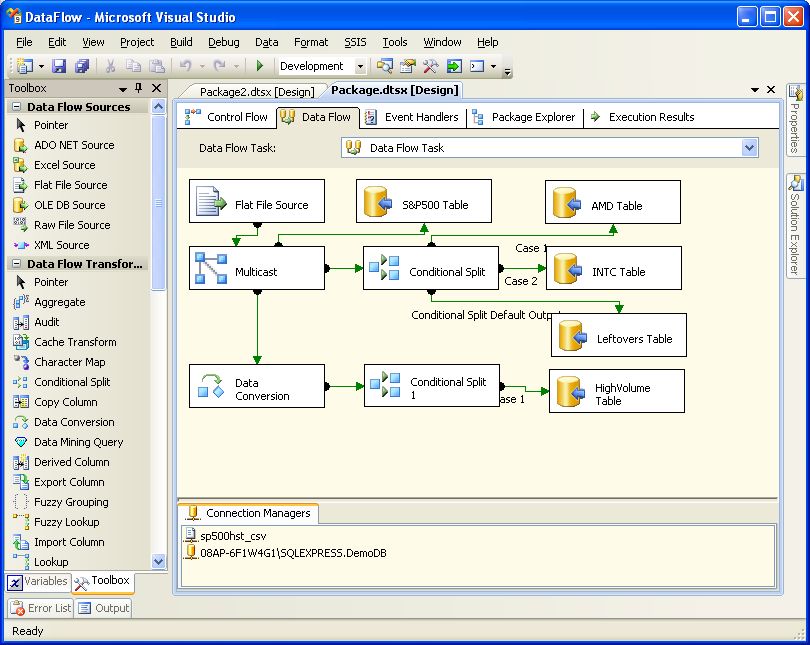
Task: Switch to the Execution Results tab
Action: point(643,117)
